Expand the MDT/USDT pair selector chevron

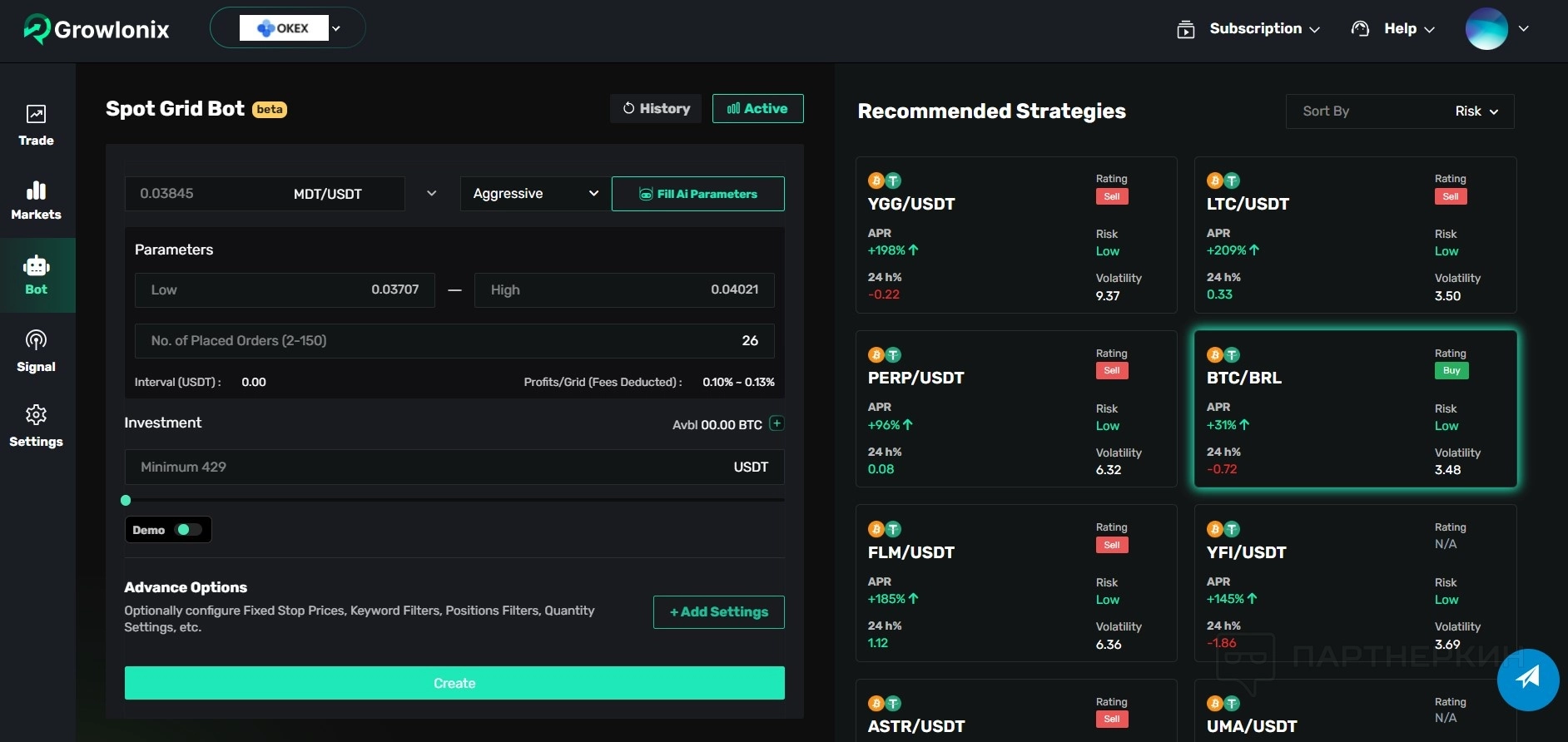432,194
